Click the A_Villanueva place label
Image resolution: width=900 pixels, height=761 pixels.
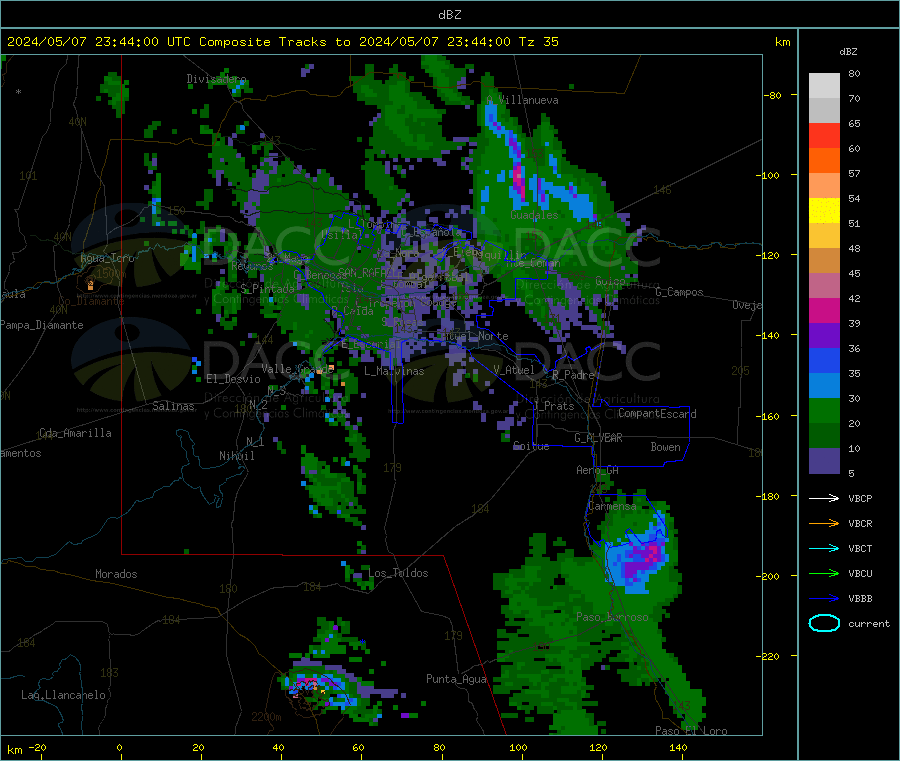pyautogui.click(x=522, y=100)
